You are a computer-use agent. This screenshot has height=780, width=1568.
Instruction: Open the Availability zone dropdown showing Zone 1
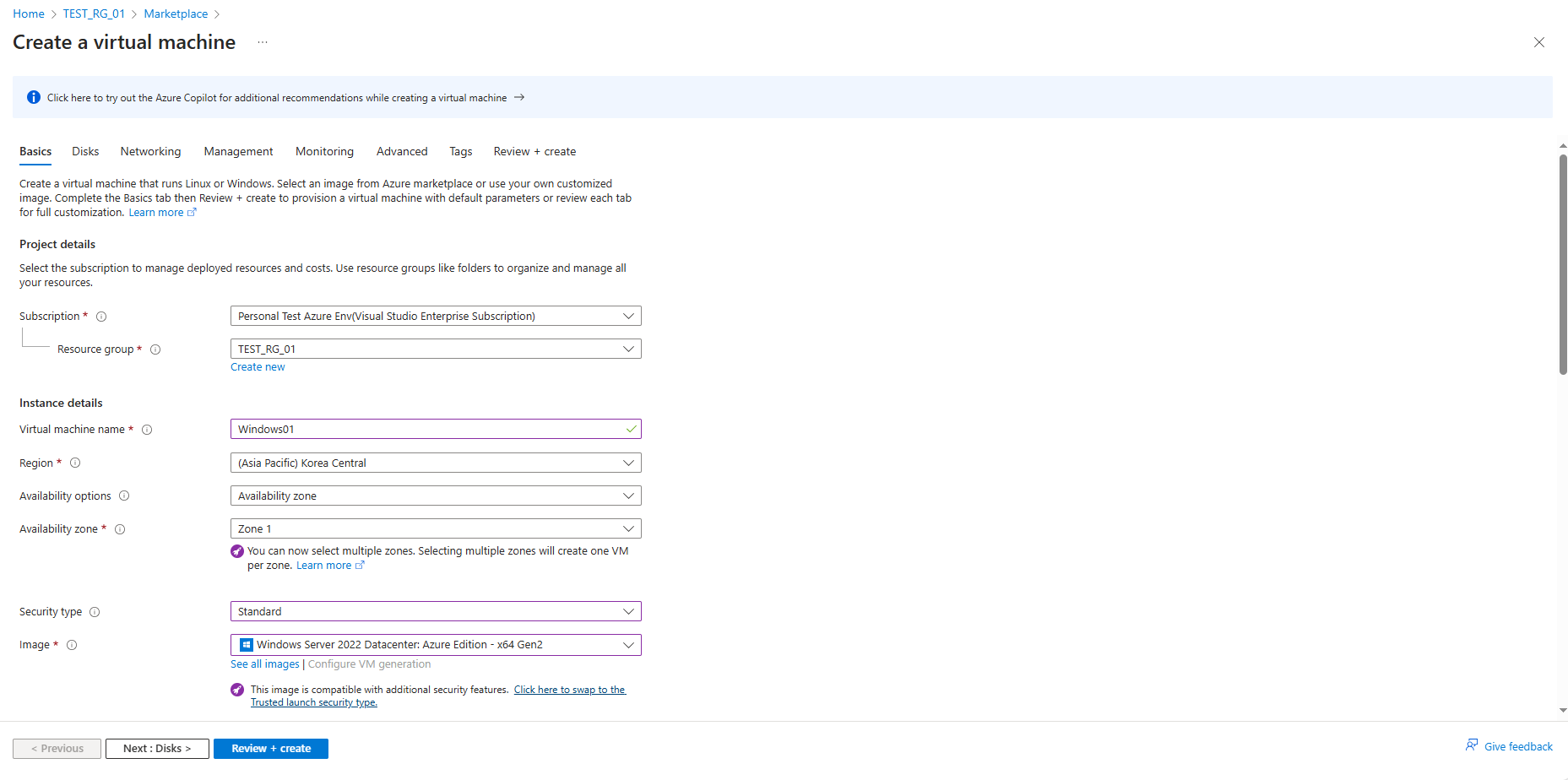436,528
